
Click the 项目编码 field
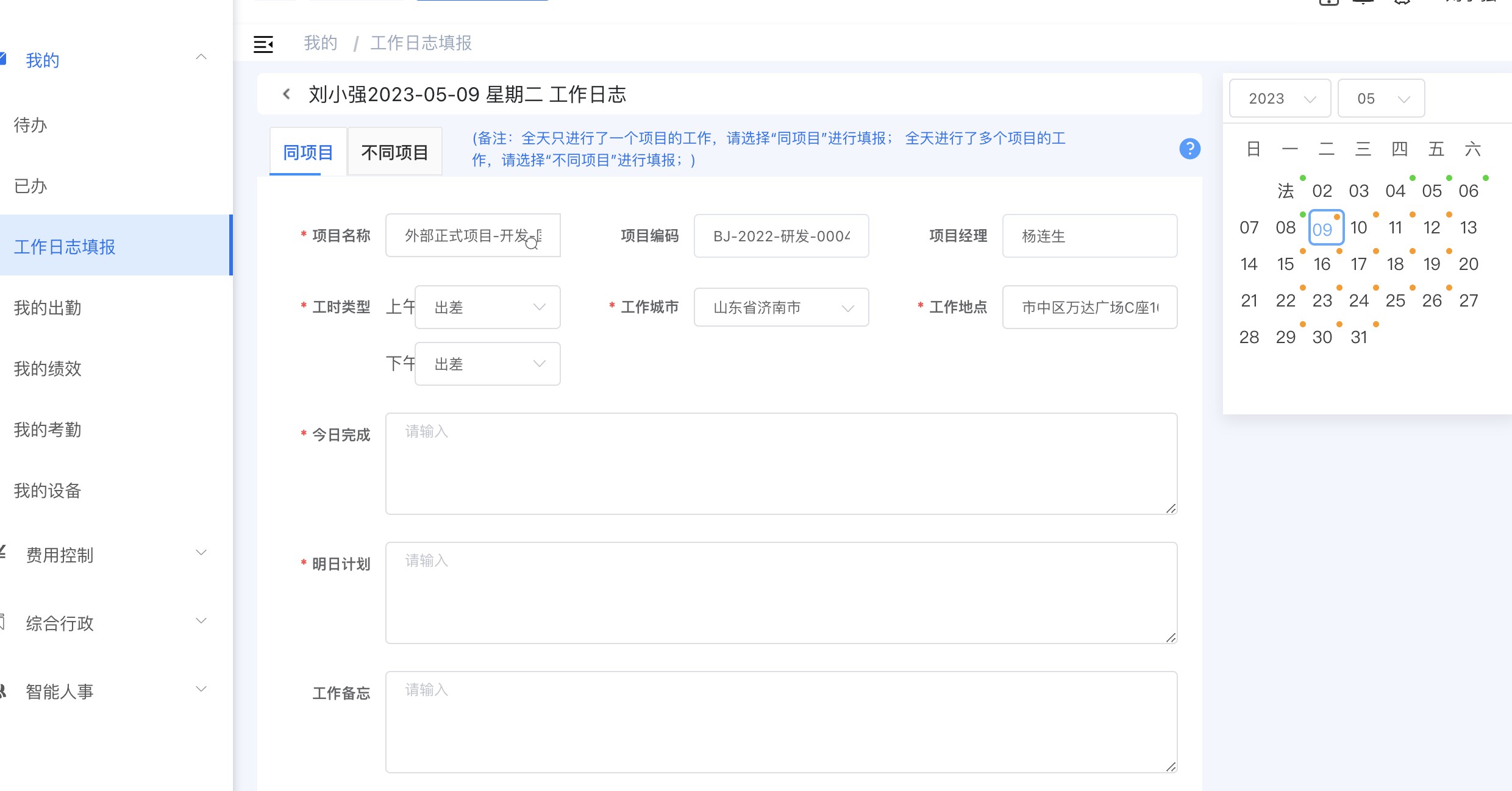782,236
